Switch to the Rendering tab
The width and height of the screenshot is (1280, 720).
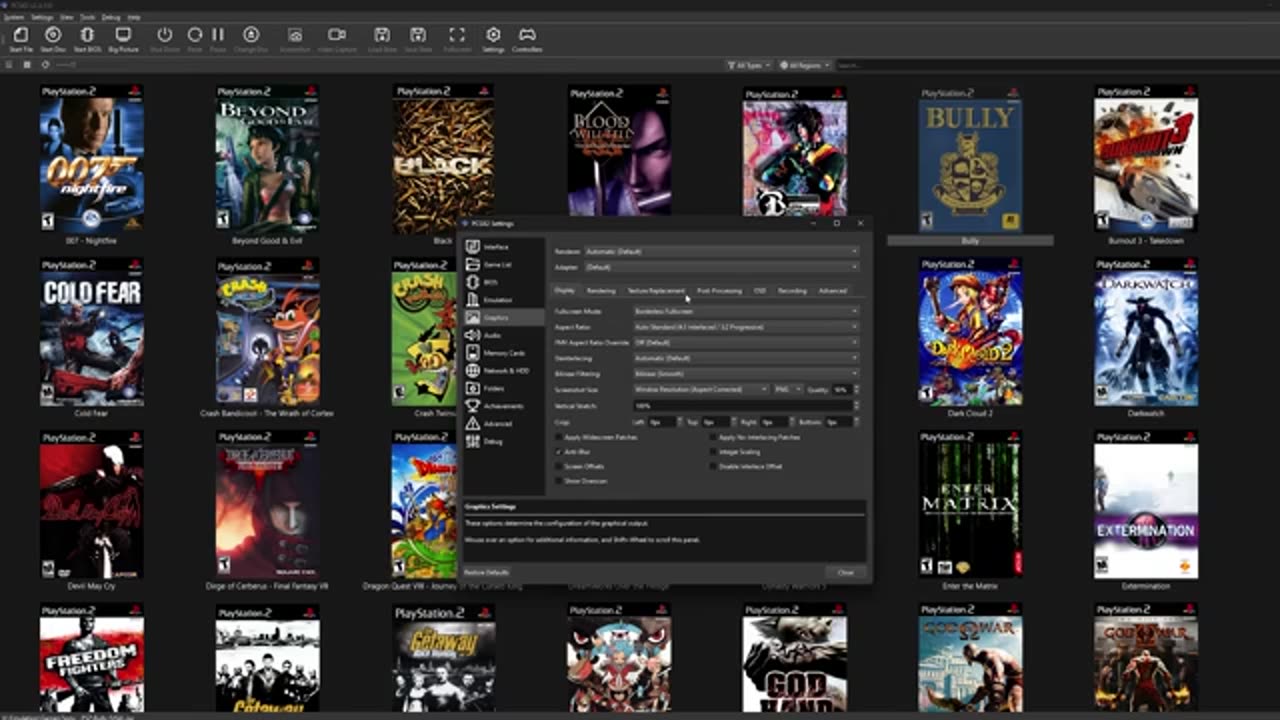click(601, 291)
